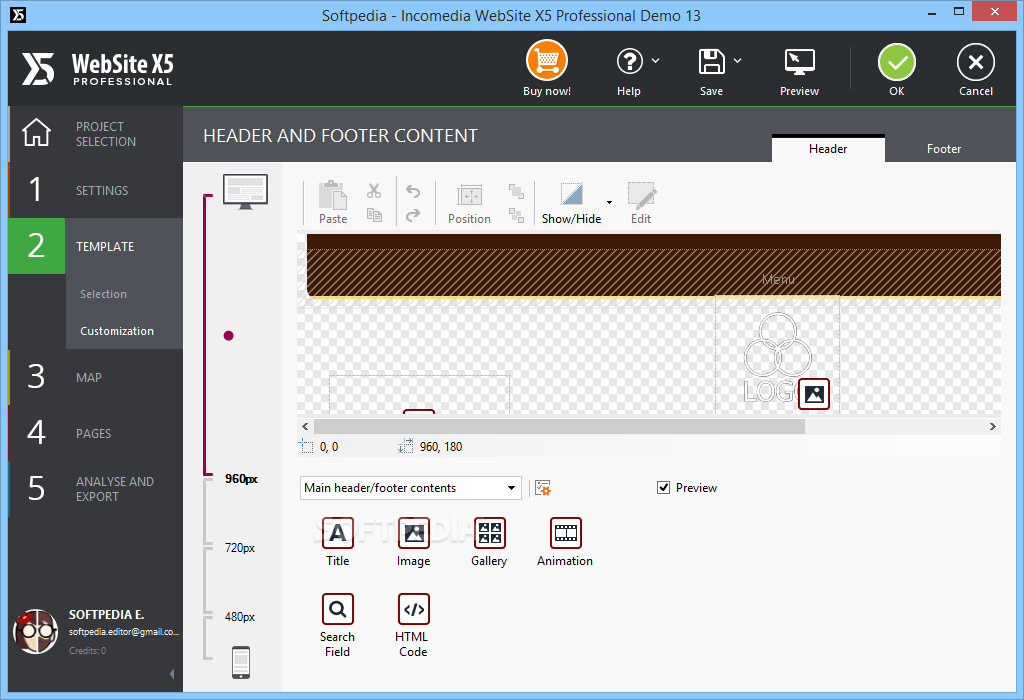Collapse the sidebar with the arrow
This screenshot has height=700, width=1024.
172,673
